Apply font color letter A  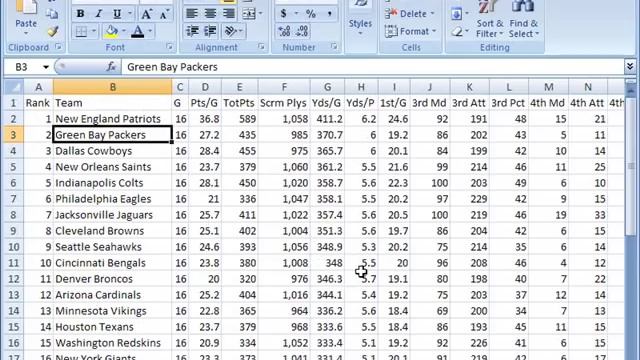(138, 31)
